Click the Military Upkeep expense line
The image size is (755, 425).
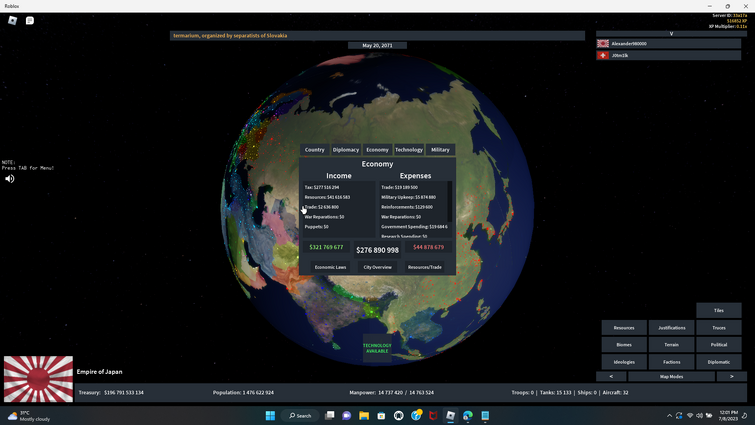pyautogui.click(x=408, y=197)
